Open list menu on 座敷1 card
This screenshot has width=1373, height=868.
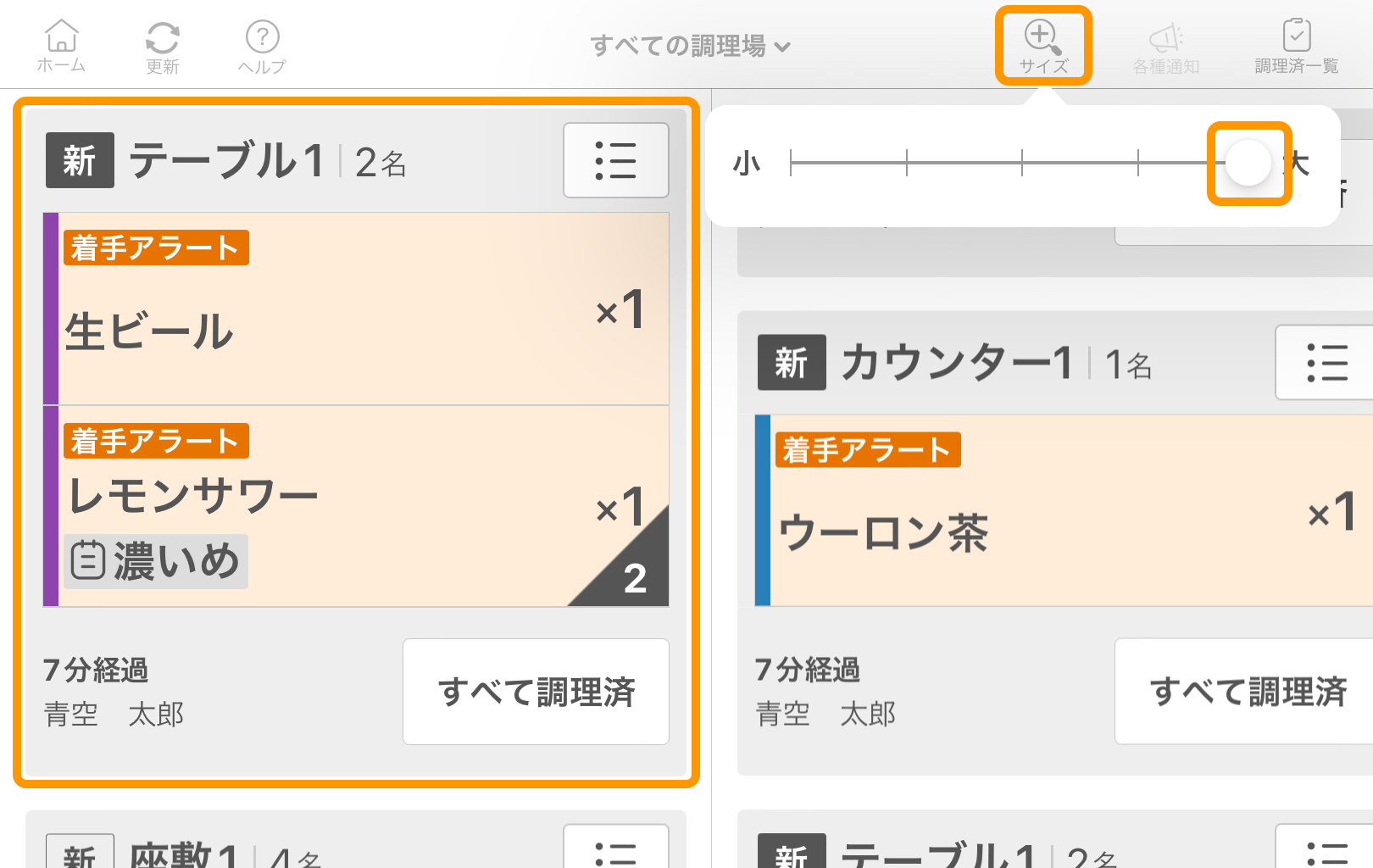[616, 846]
